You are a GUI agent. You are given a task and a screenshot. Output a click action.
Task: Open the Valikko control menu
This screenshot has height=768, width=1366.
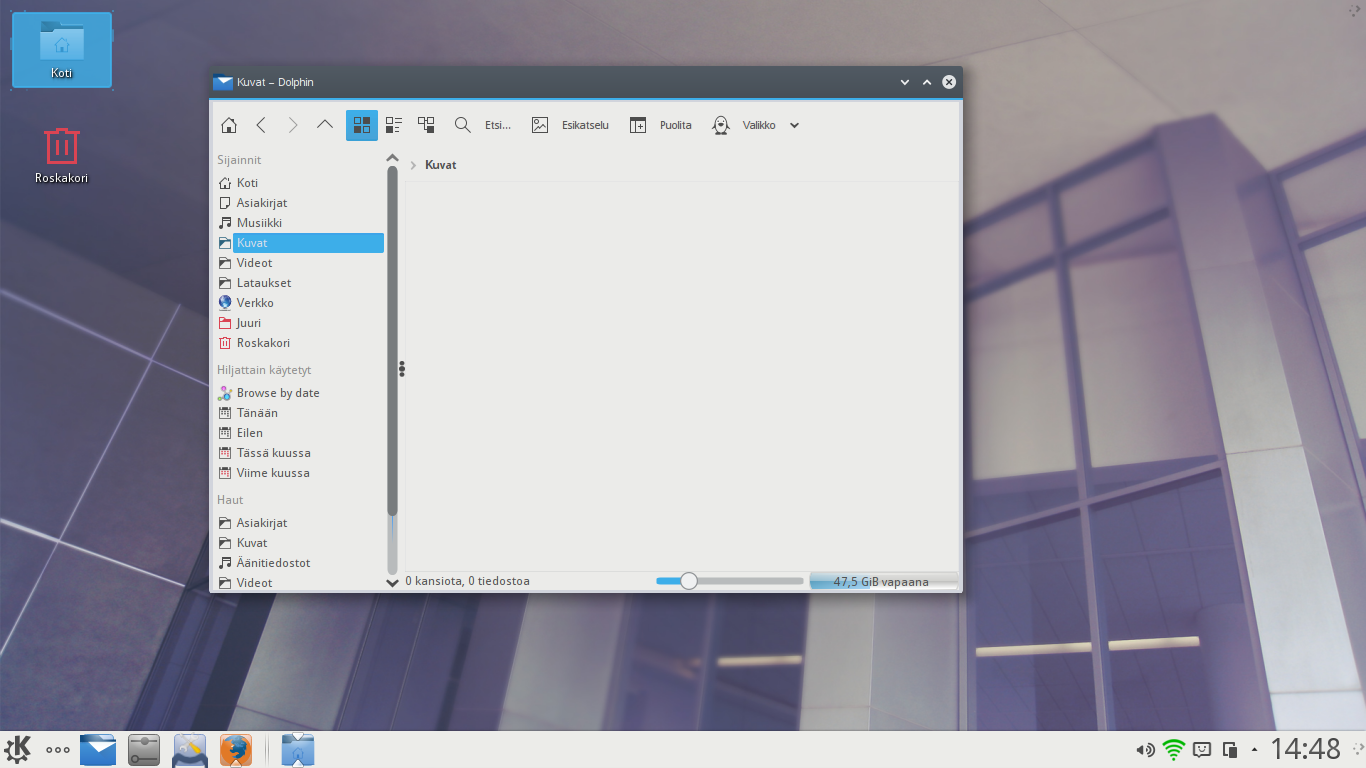[743, 125]
